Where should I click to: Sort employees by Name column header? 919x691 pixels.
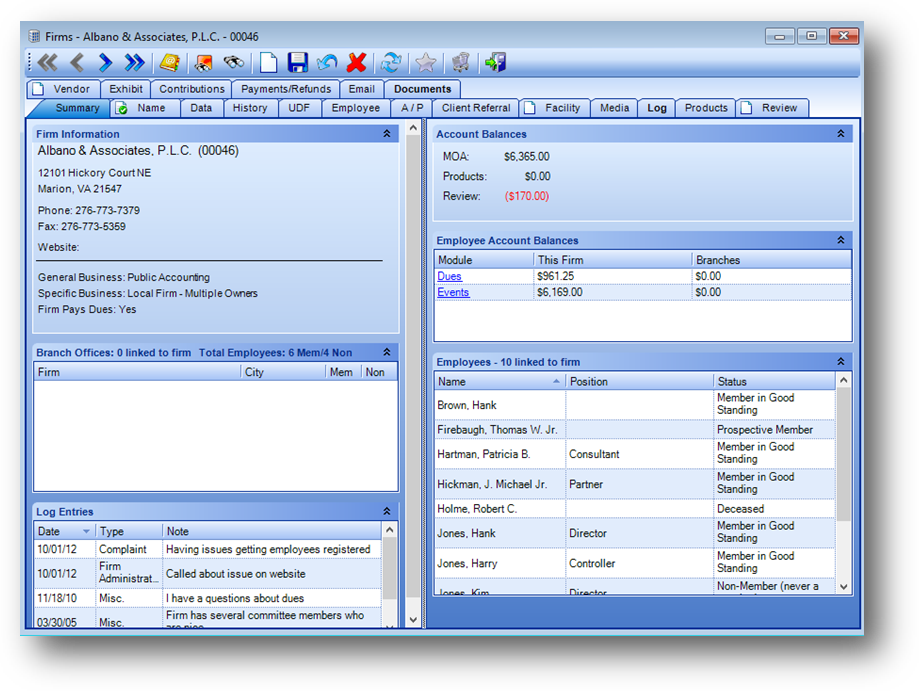point(499,382)
